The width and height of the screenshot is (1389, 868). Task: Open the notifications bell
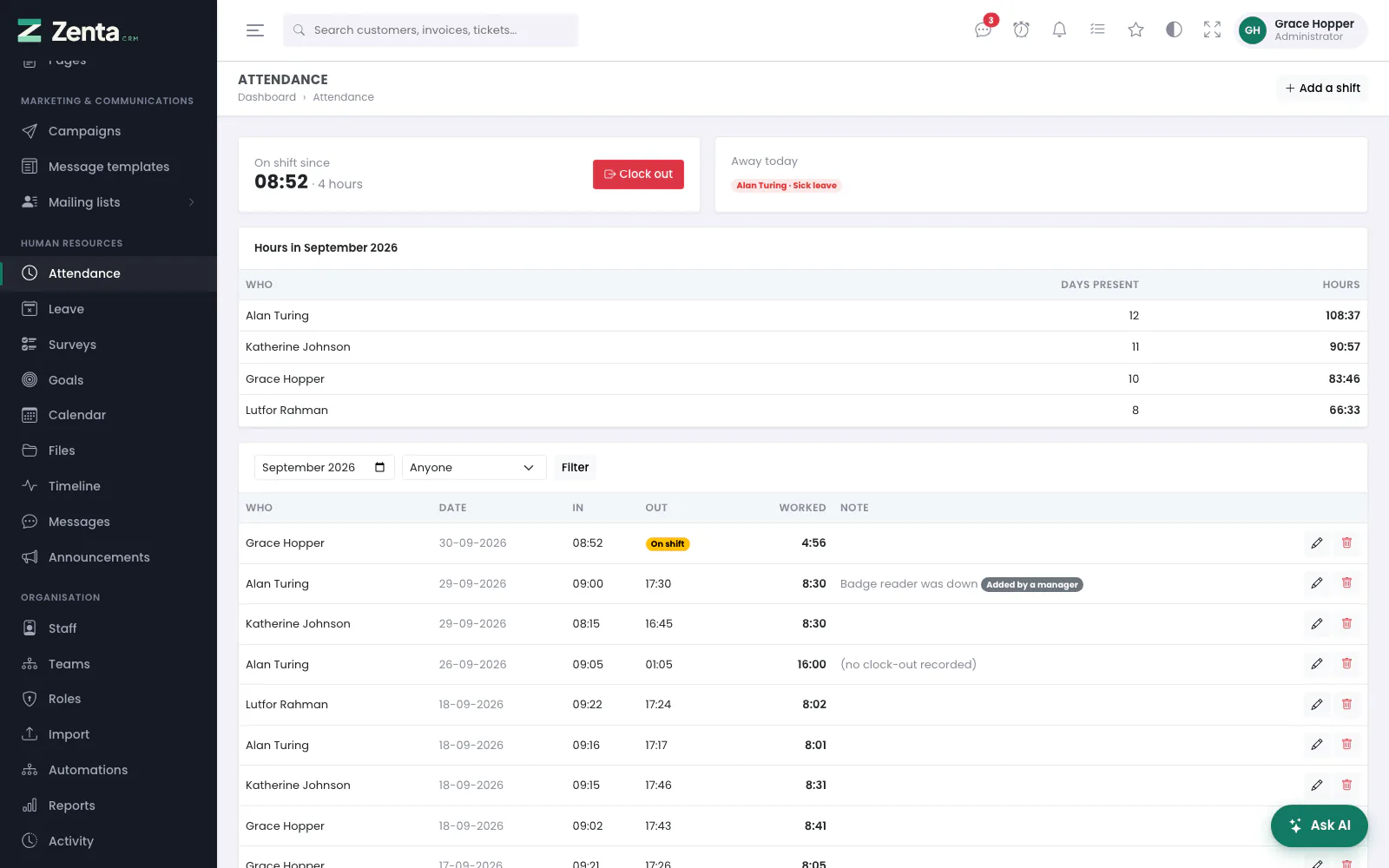1060,30
